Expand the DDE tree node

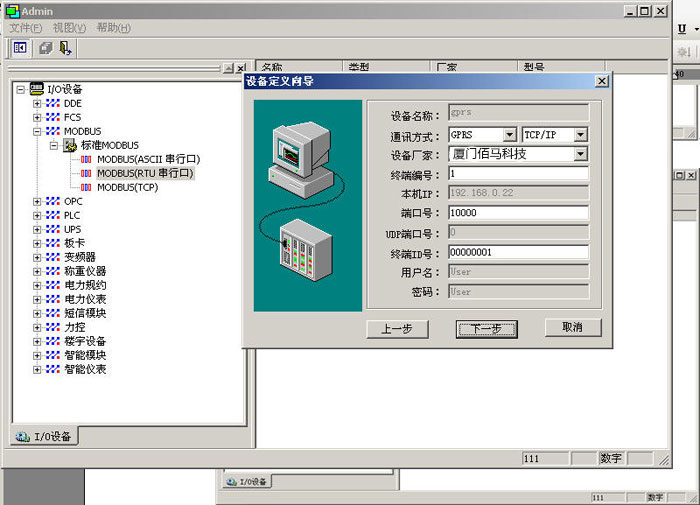[37, 103]
